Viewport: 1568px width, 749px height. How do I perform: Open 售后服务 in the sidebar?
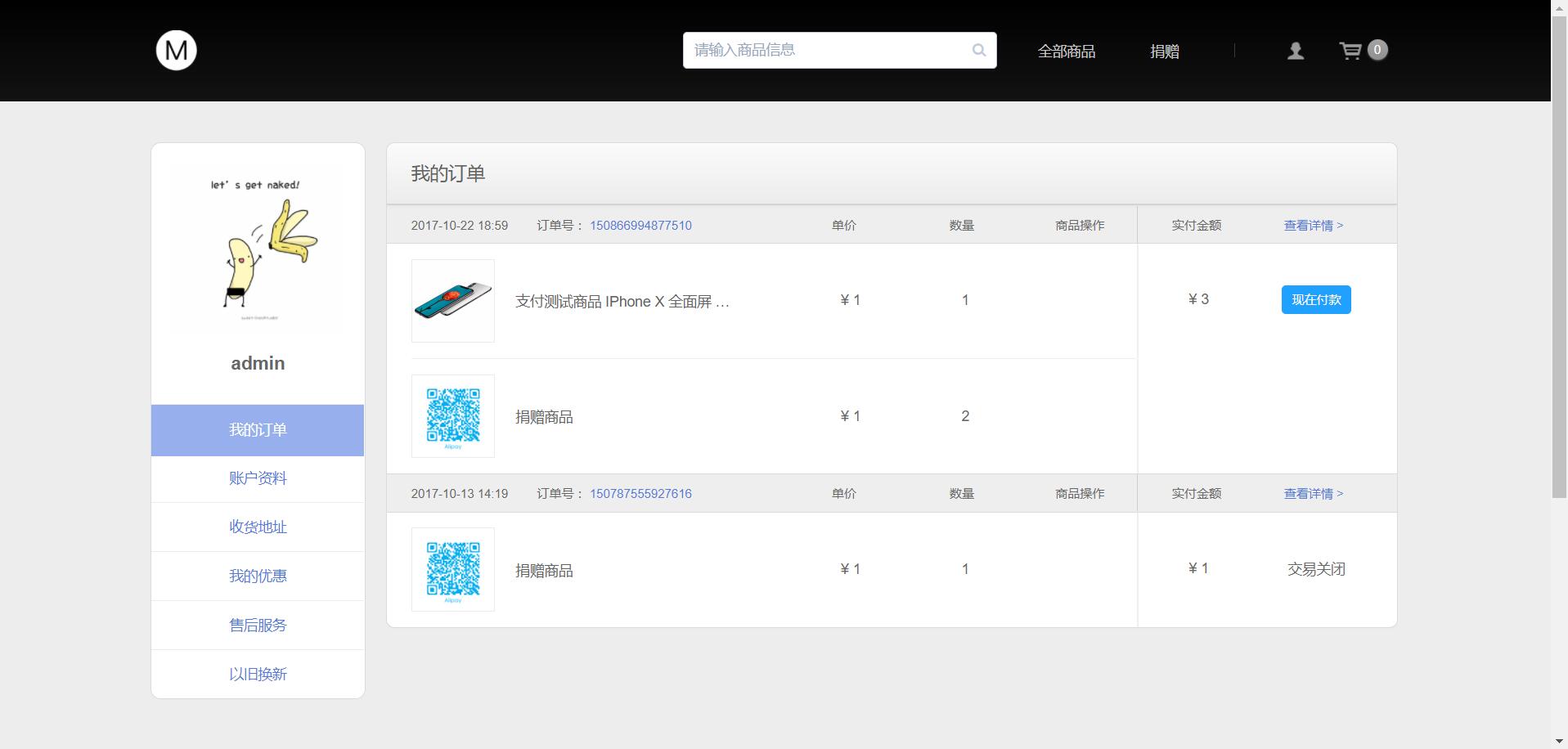pos(258,626)
